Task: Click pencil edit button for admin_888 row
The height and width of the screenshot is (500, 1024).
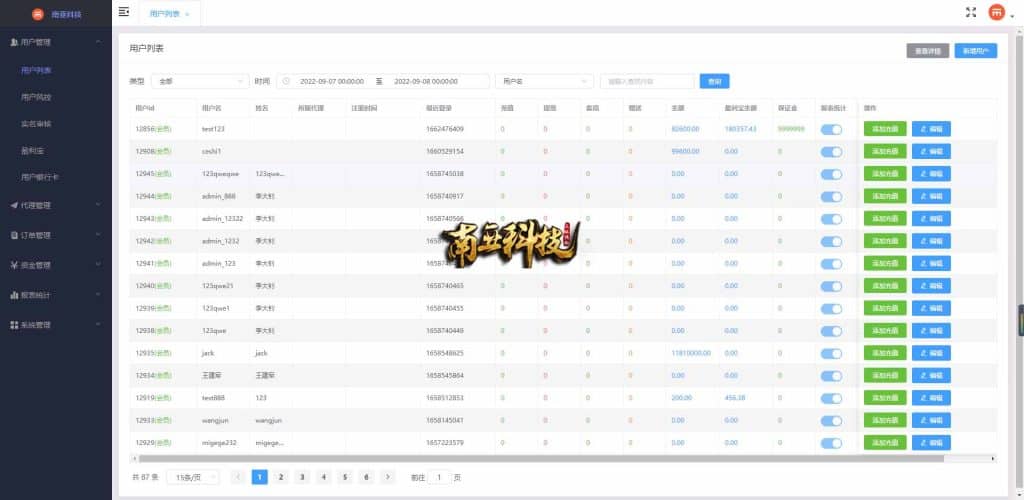Action: pos(931,196)
